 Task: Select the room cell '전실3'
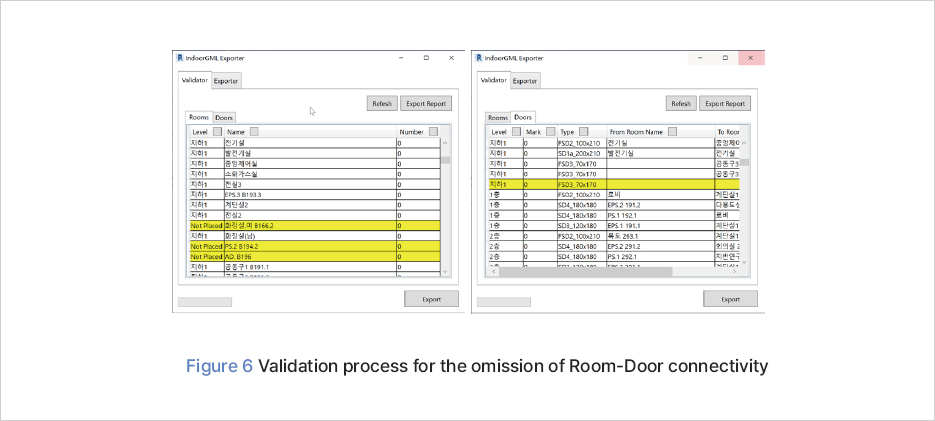point(310,184)
